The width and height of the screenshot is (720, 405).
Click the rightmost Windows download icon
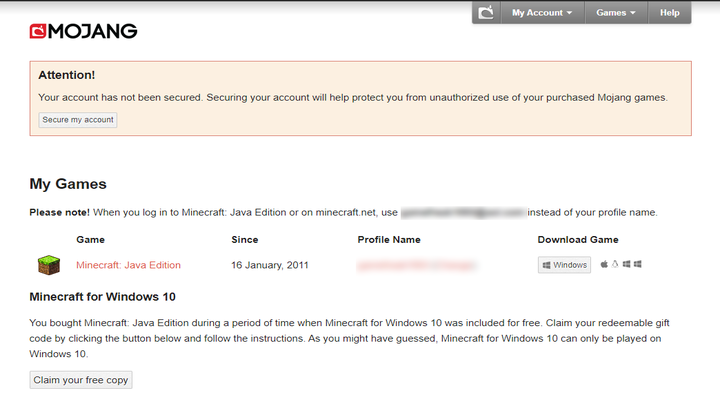pos(637,265)
